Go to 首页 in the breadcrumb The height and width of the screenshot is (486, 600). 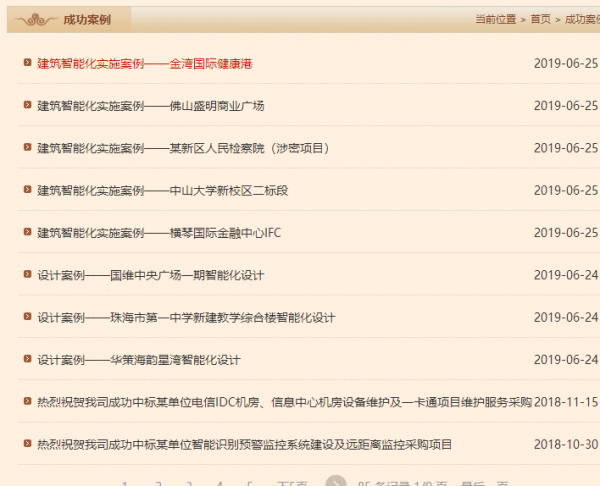540,19
